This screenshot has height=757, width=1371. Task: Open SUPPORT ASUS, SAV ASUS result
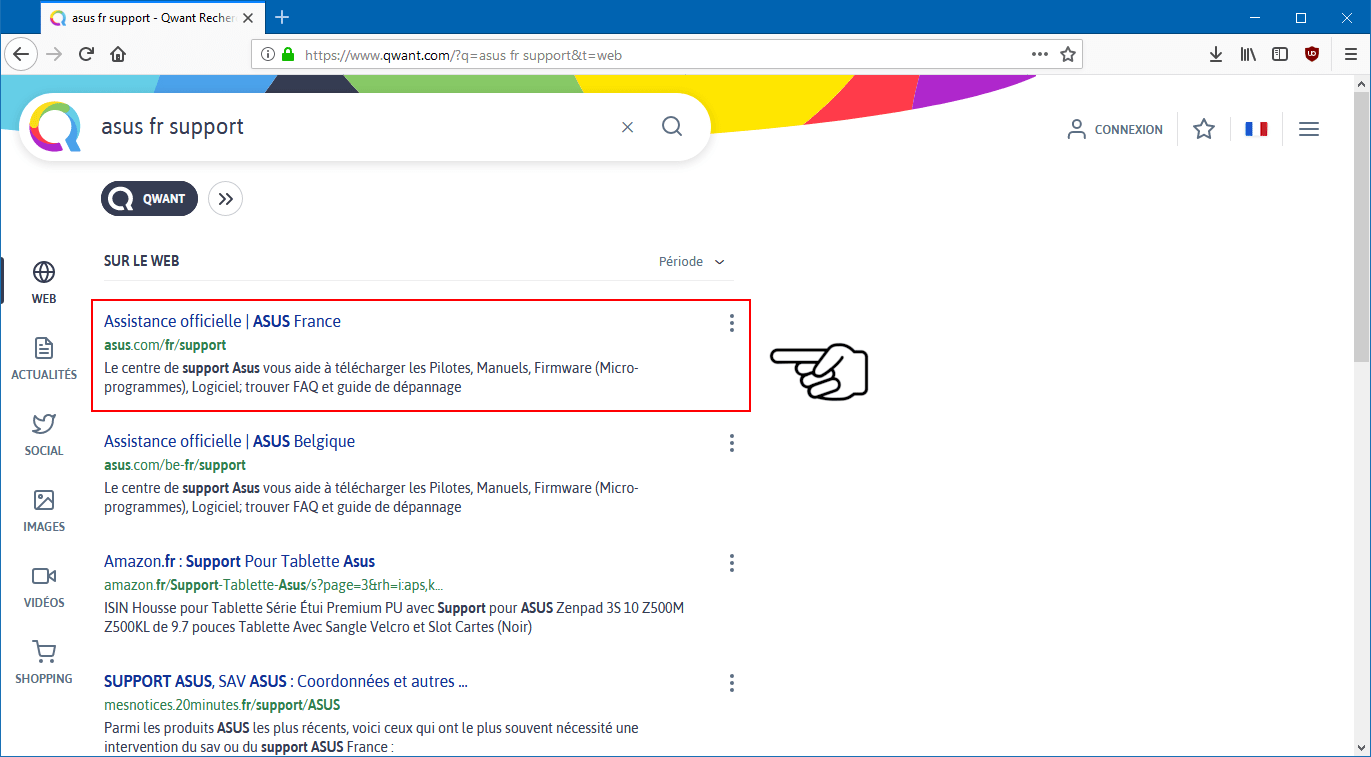tap(286, 681)
